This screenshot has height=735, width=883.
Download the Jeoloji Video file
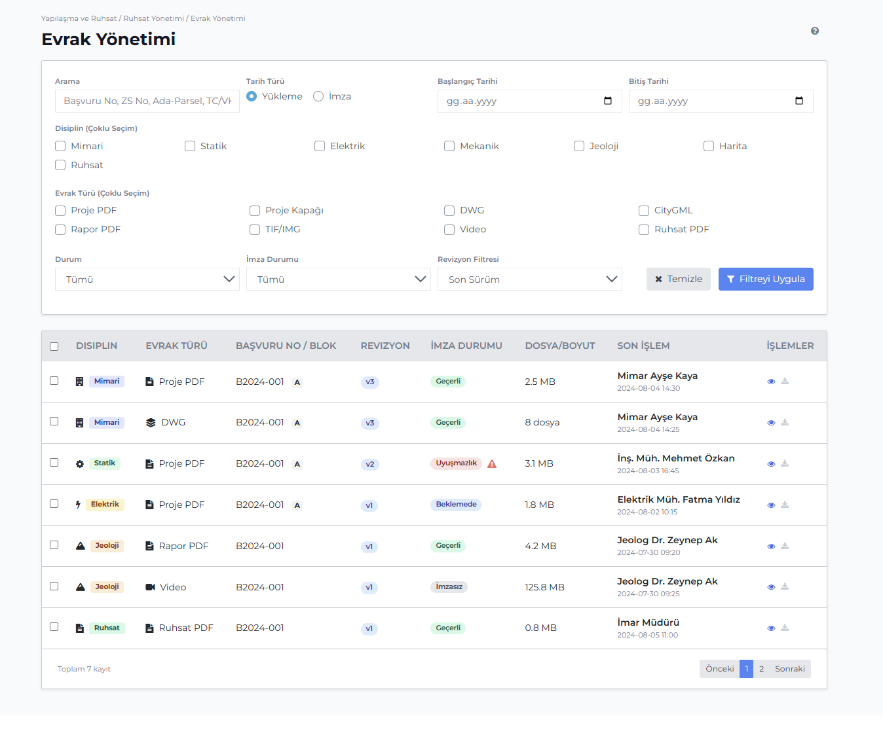[x=785, y=587]
